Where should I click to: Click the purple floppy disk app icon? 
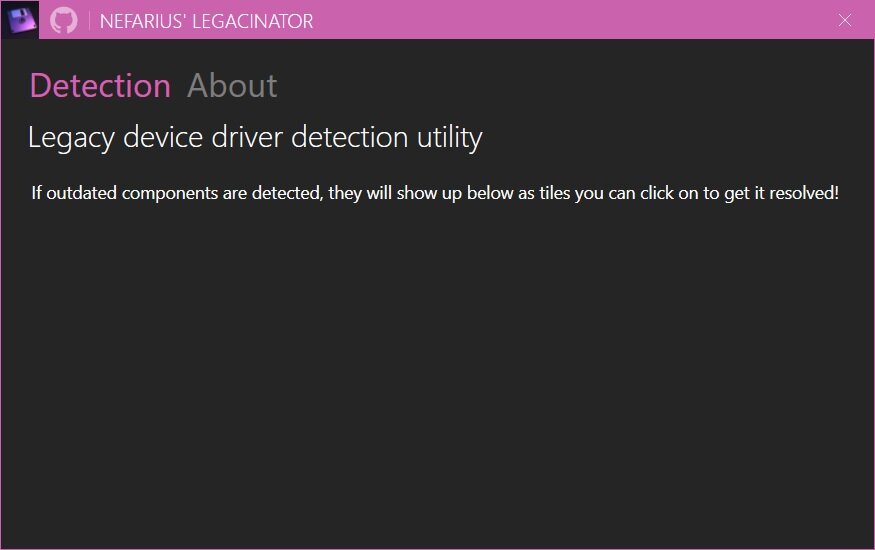coord(21,20)
